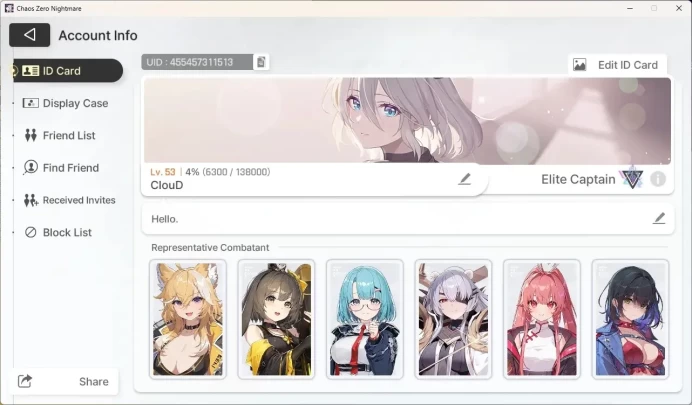The width and height of the screenshot is (692, 405).
Task: Click the Representative Combatant heading
Action: pos(210,248)
